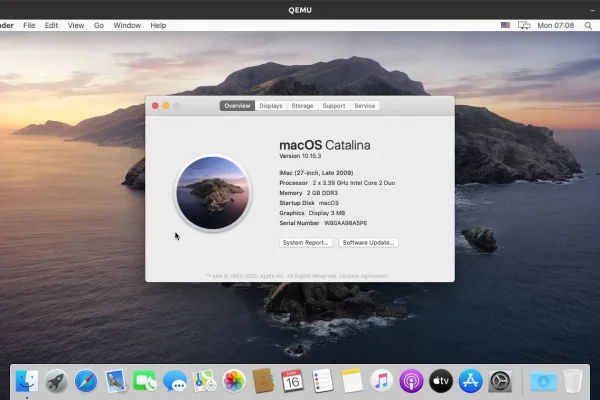Screen dimensions: 600x400
Task: Open Photos flower icon in Dock
Action: [233, 381]
